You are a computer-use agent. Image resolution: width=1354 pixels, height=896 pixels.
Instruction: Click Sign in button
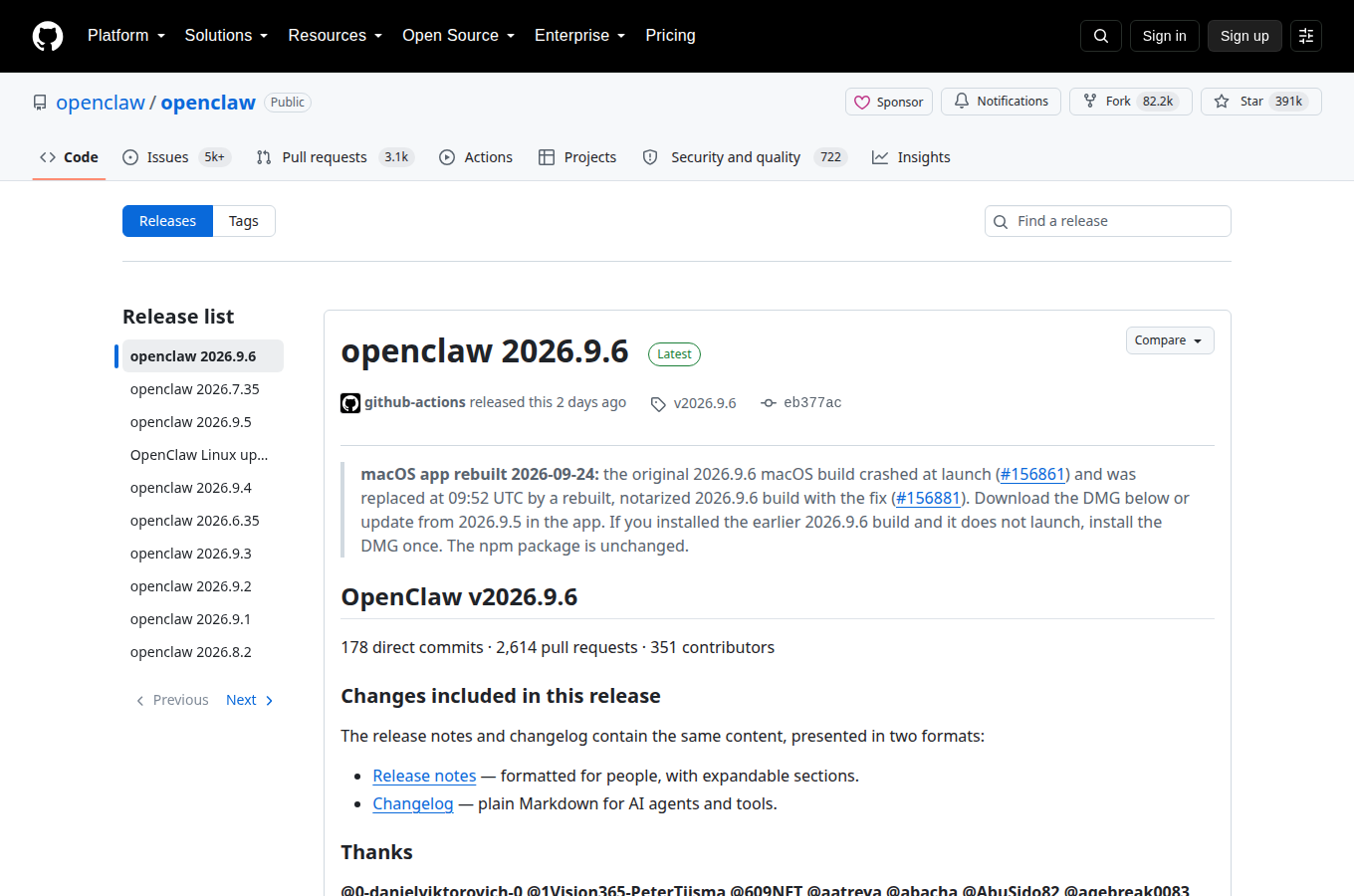tap(1165, 36)
